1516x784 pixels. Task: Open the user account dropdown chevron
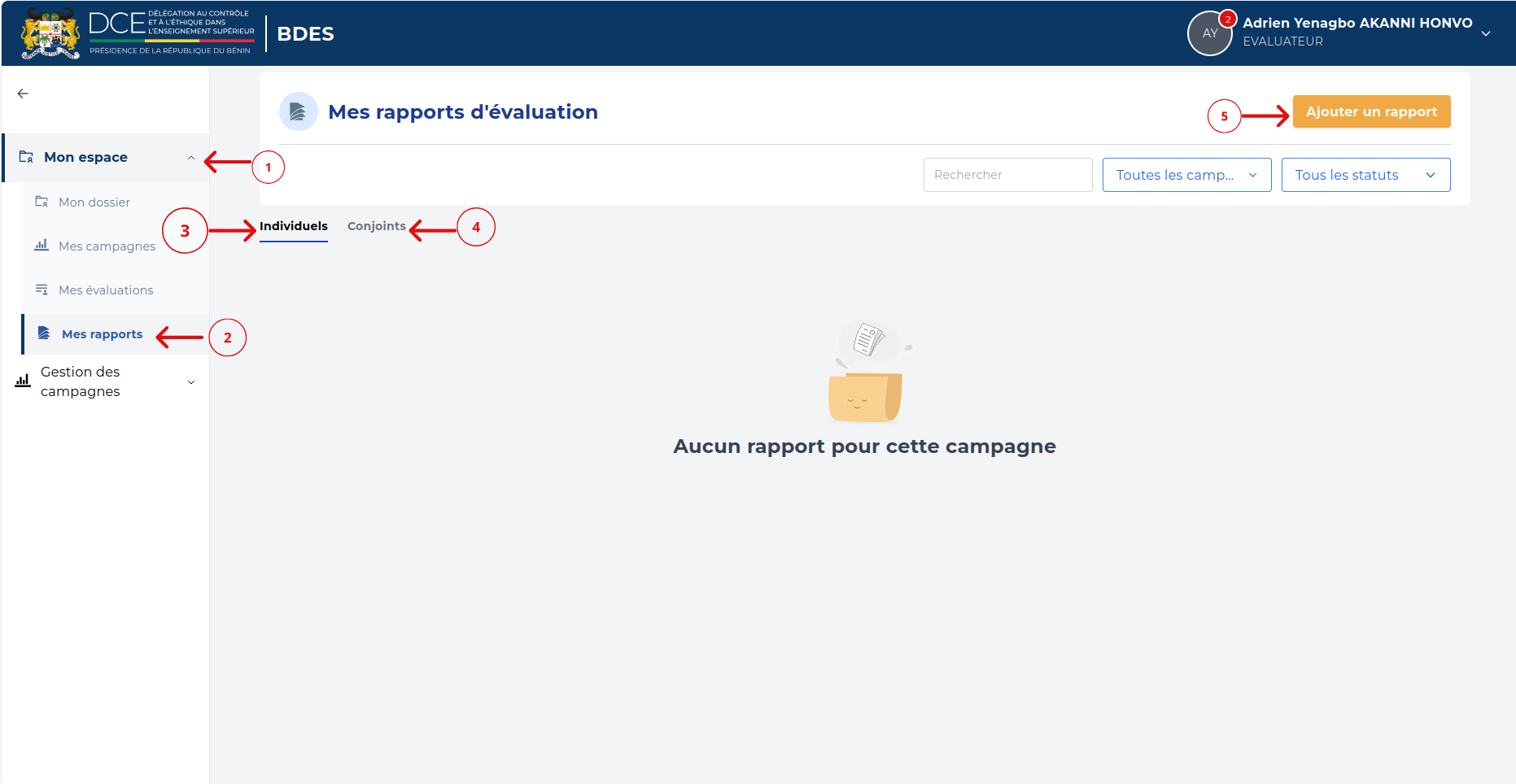click(1486, 33)
